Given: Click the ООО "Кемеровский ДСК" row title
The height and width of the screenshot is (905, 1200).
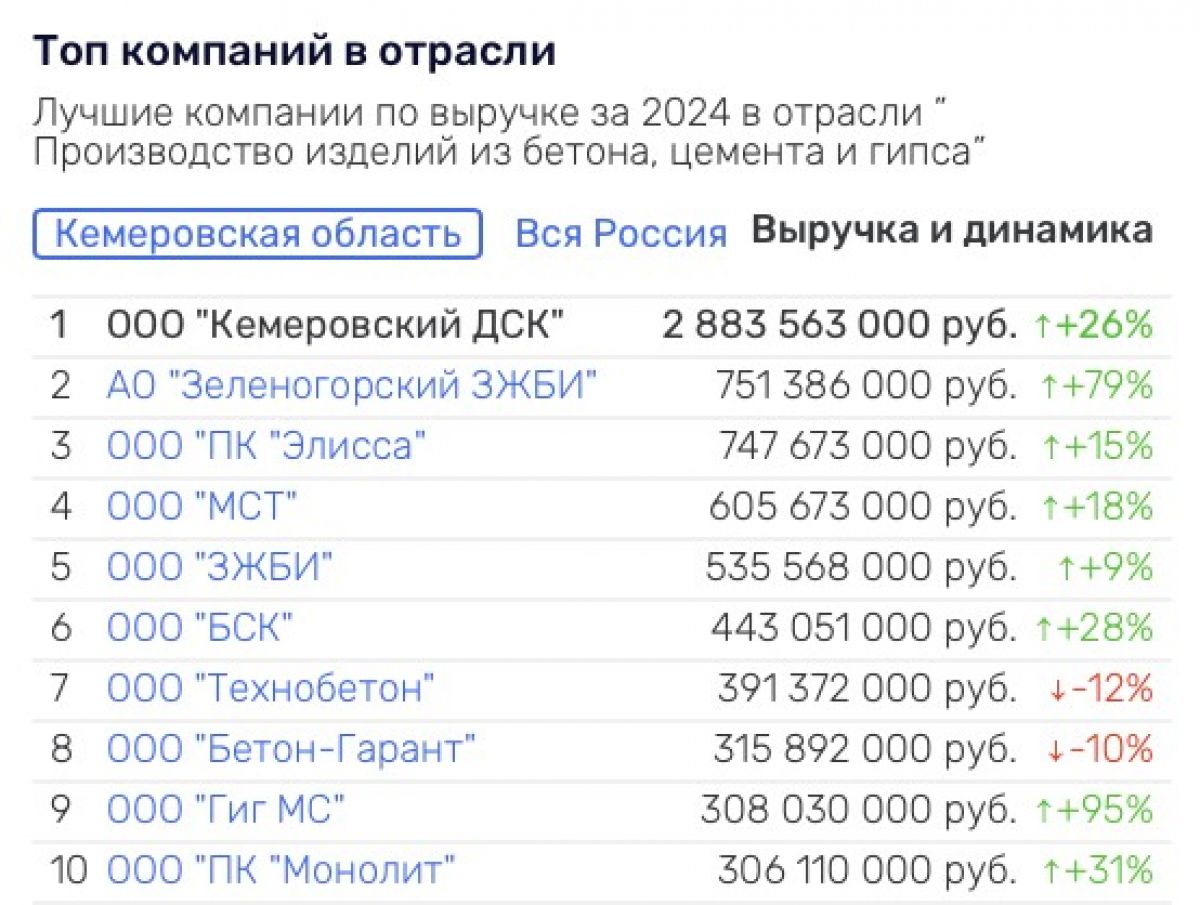Looking at the screenshot, I should point(336,325).
